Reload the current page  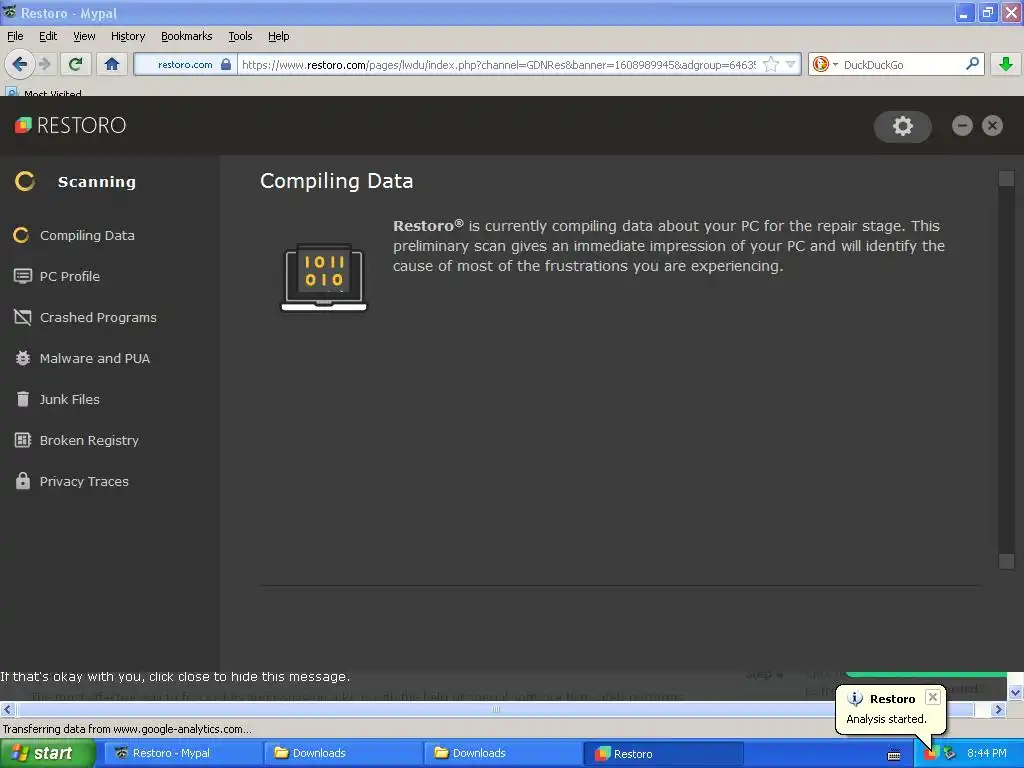pos(75,64)
